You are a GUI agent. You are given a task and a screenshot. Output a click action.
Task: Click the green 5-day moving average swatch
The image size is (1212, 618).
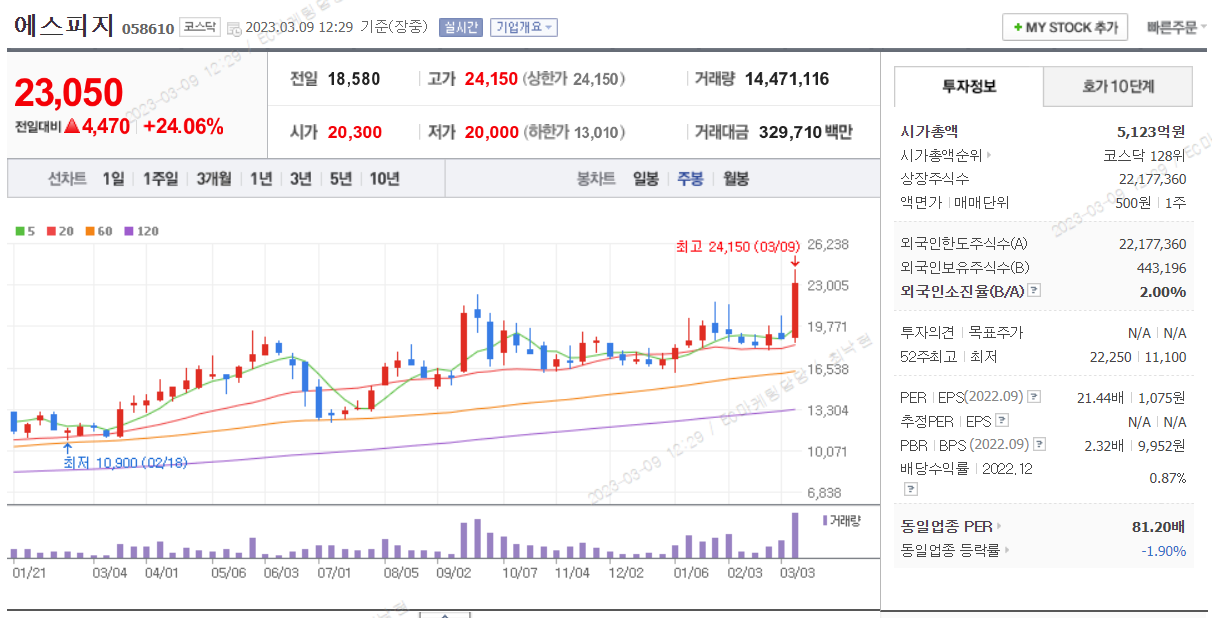tap(20, 231)
